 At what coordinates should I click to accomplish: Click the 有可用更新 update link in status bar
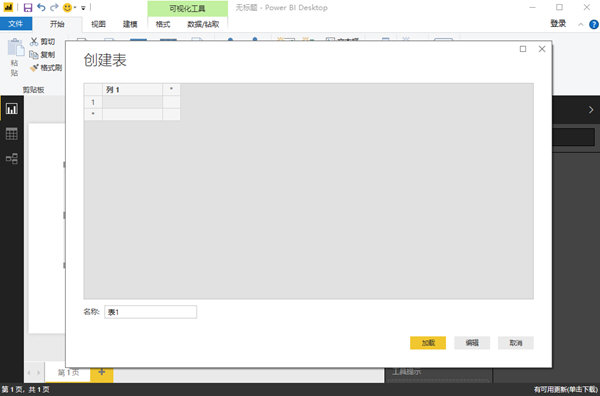[x=566, y=389]
